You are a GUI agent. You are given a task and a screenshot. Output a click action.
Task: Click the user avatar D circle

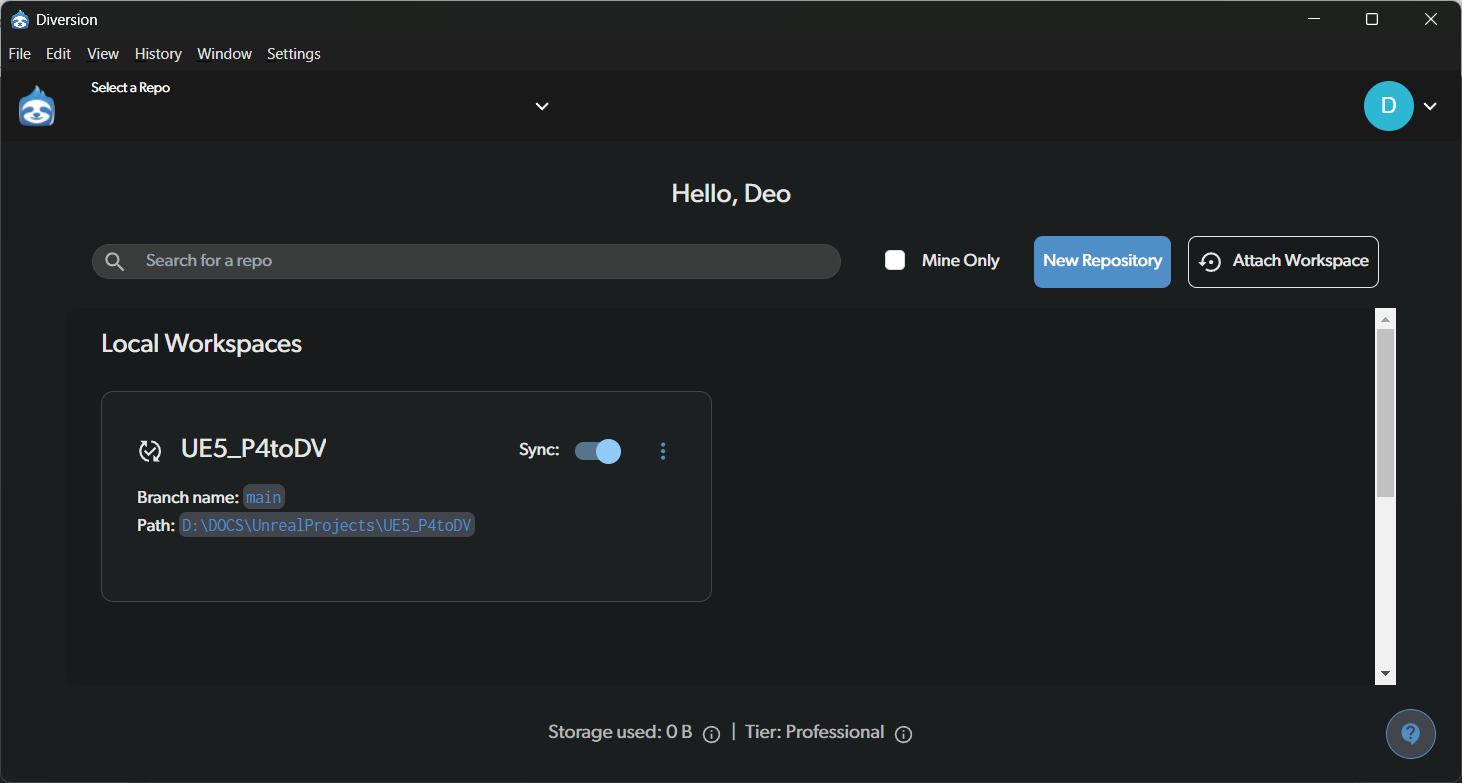click(1389, 106)
